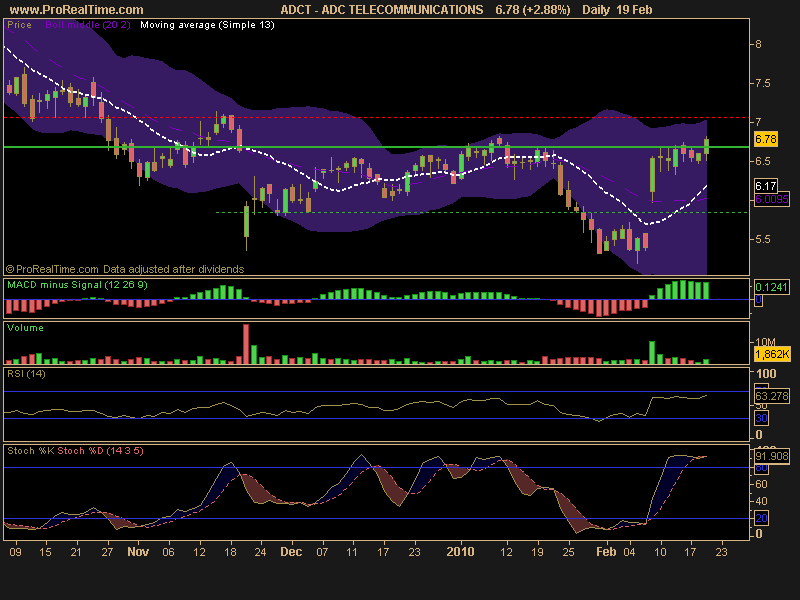
Task: Click the 19 date axis label
Action: [x=537, y=552]
